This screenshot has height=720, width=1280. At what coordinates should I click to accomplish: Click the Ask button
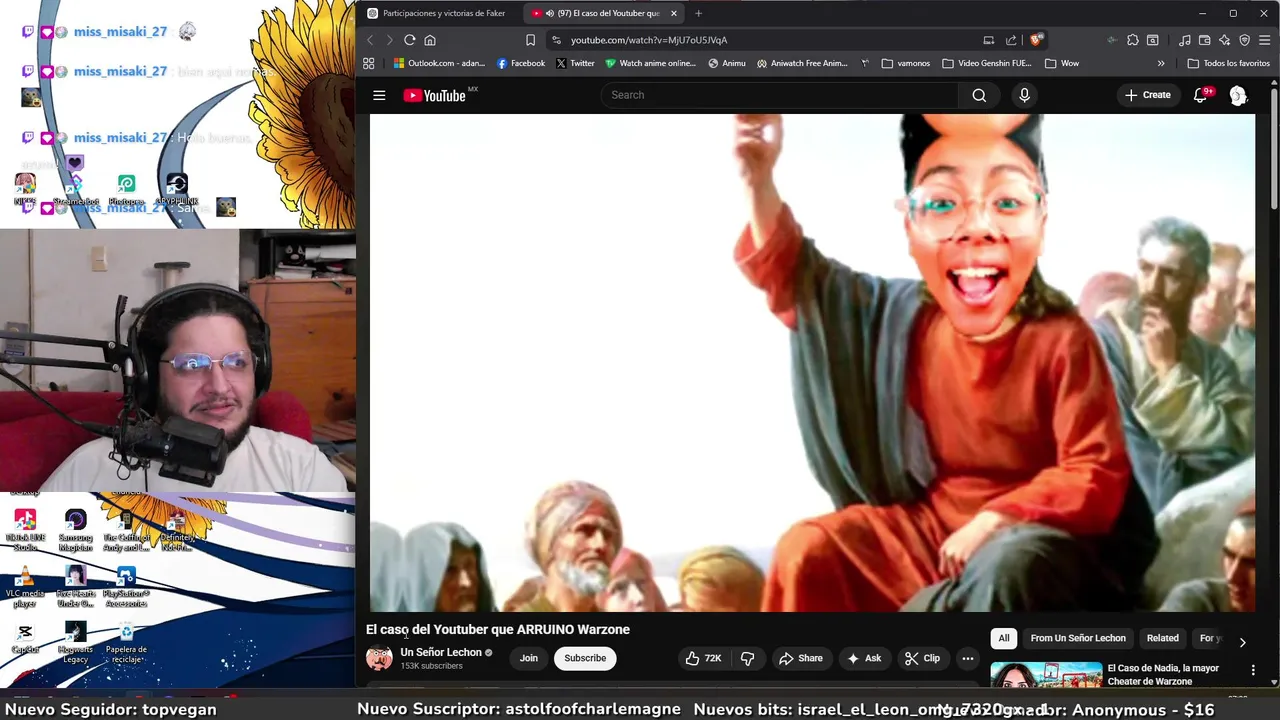point(864,658)
